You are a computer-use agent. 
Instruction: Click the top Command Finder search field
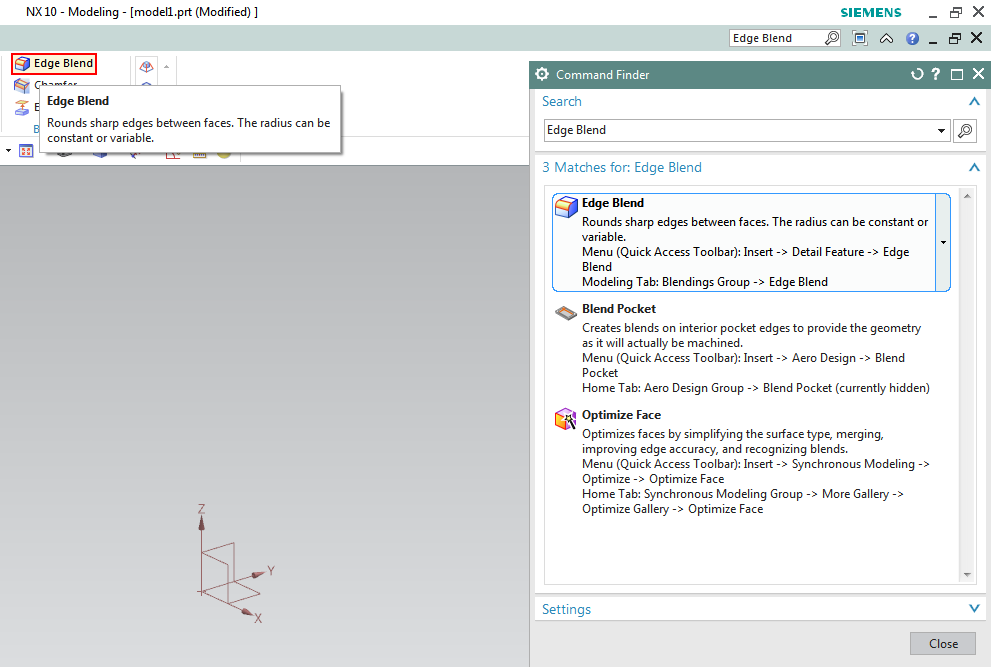[777, 38]
